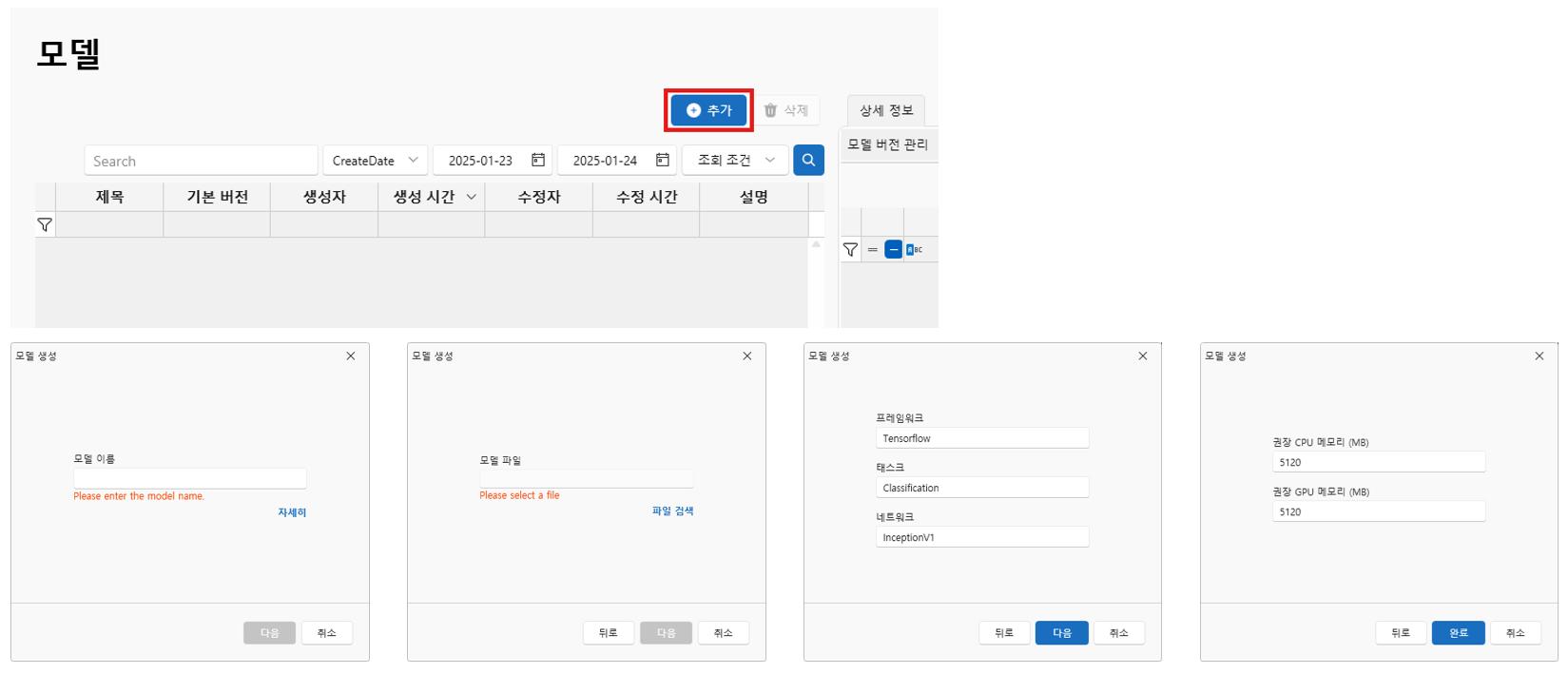Screen dimensions: 1568x674
Task: Open calendar picker for 2025-01-23 date
Action: [x=538, y=160]
